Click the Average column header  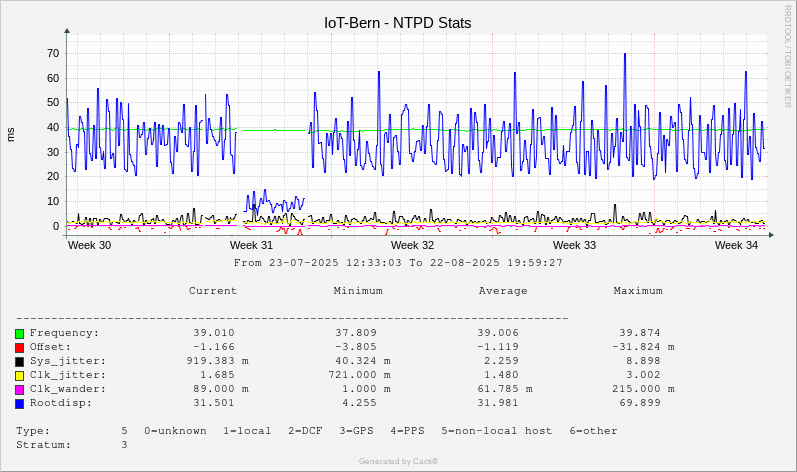[x=503, y=291]
